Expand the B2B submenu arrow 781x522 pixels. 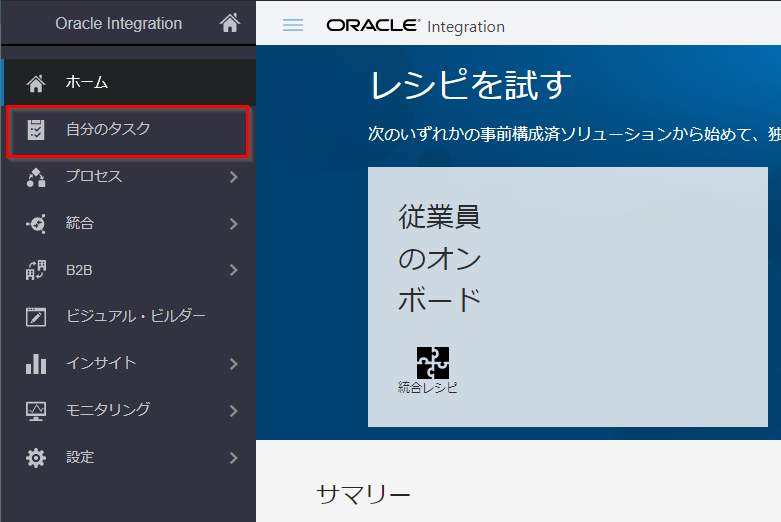click(233, 270)
